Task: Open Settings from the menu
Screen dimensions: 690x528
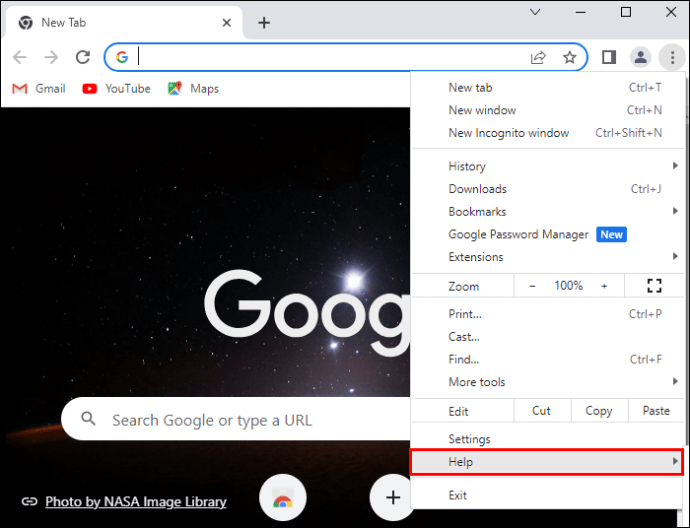Action: coord(469,439)
